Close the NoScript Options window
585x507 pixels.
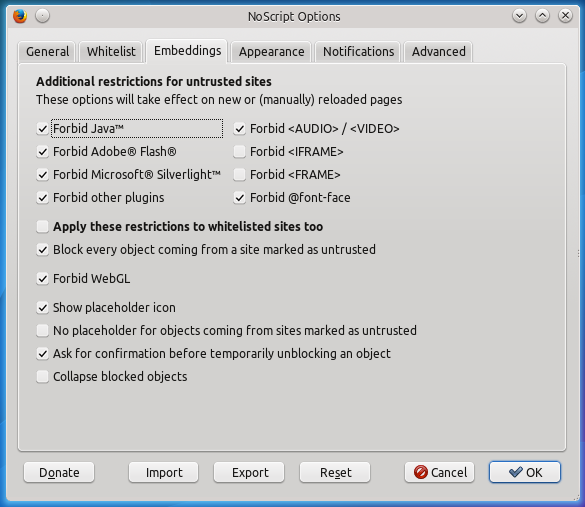[565, 16]
